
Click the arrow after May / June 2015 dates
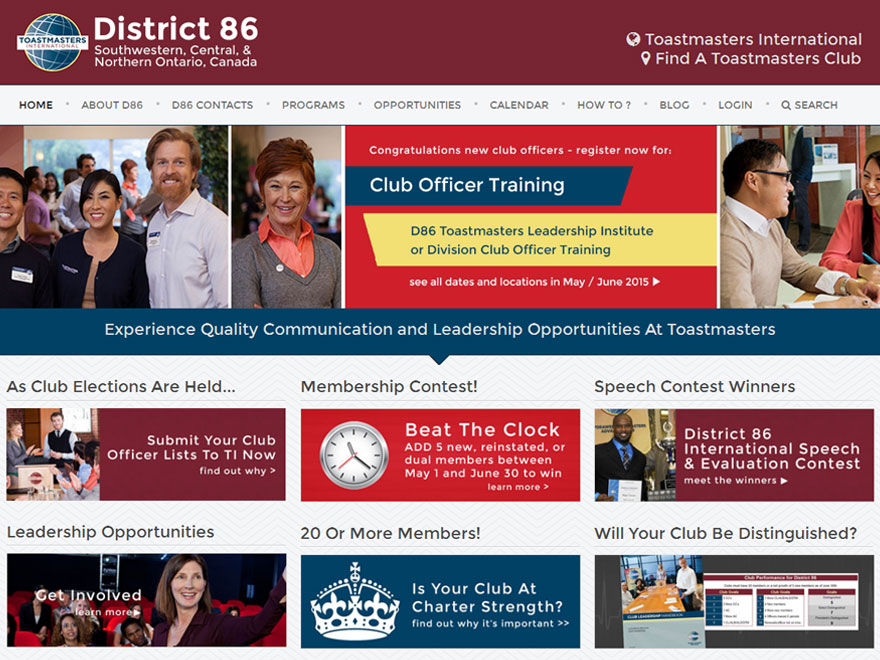click(656, 282)
